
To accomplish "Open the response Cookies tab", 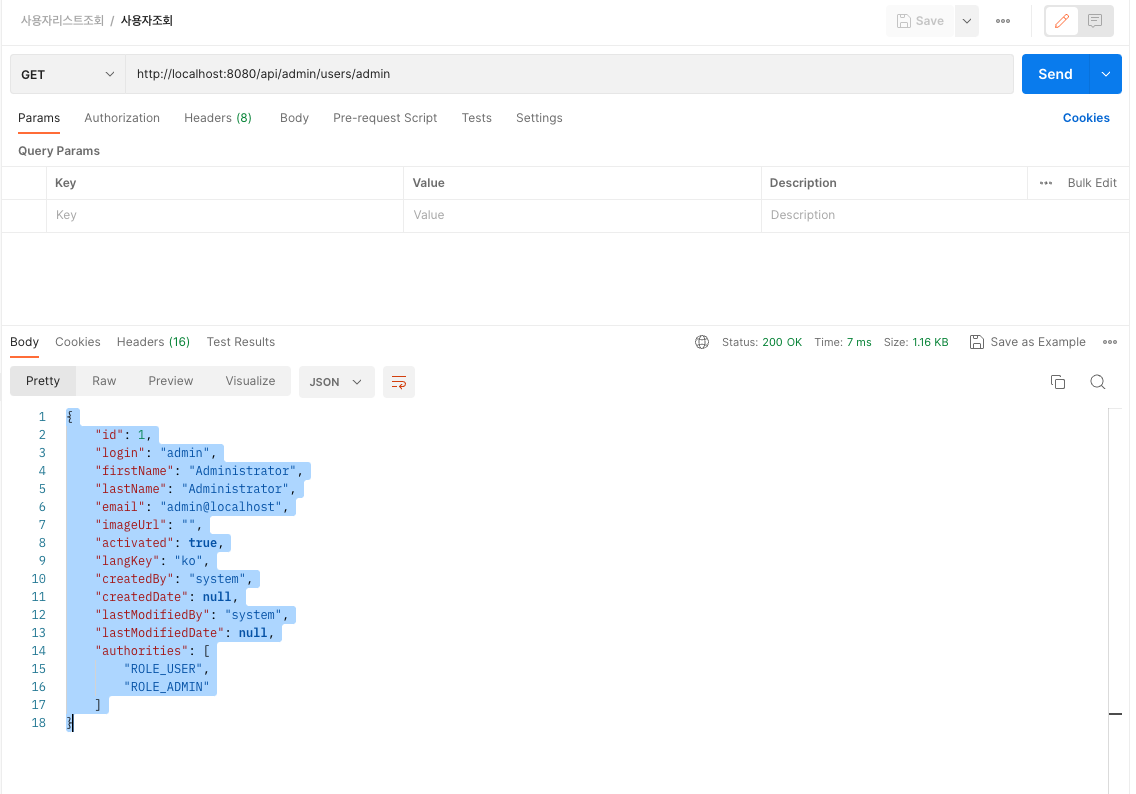I will [x=78, y=342].
